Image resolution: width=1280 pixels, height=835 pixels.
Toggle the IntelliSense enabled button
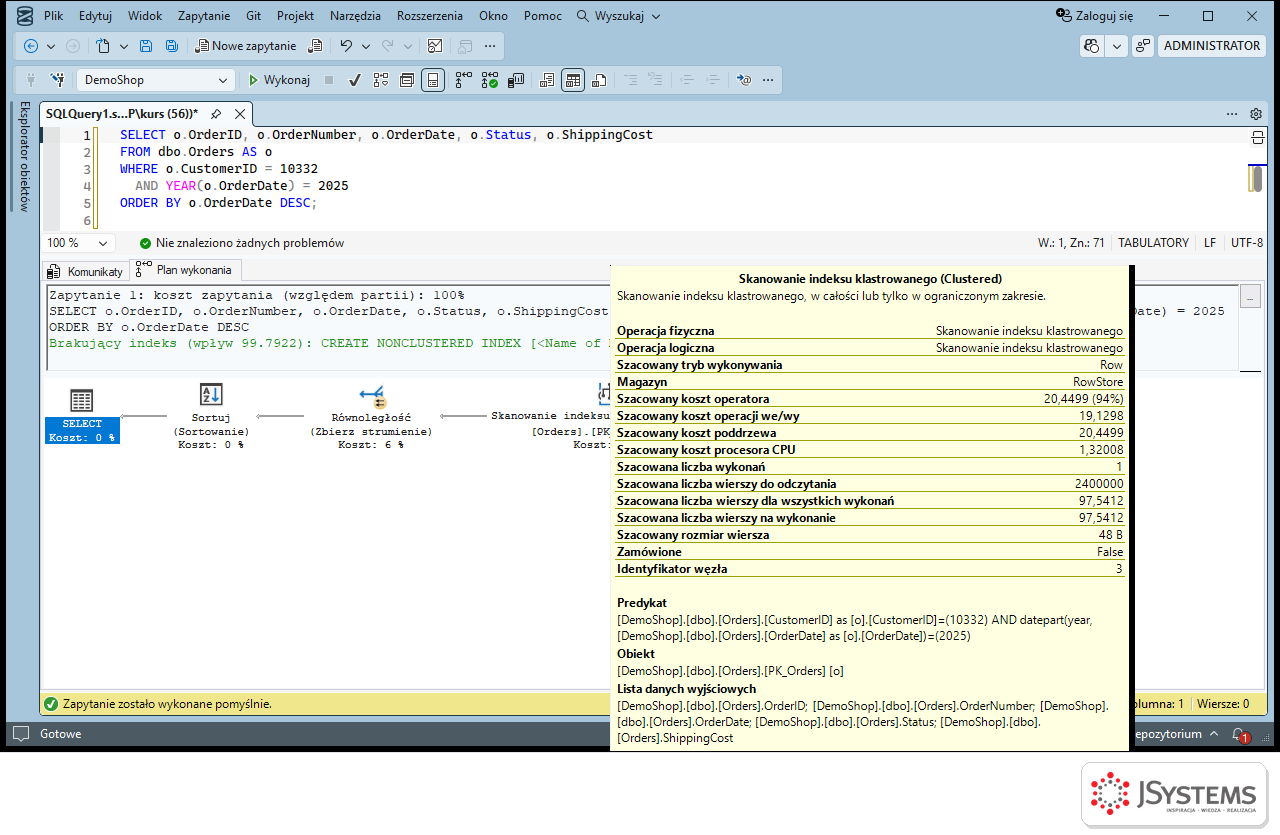432,80
